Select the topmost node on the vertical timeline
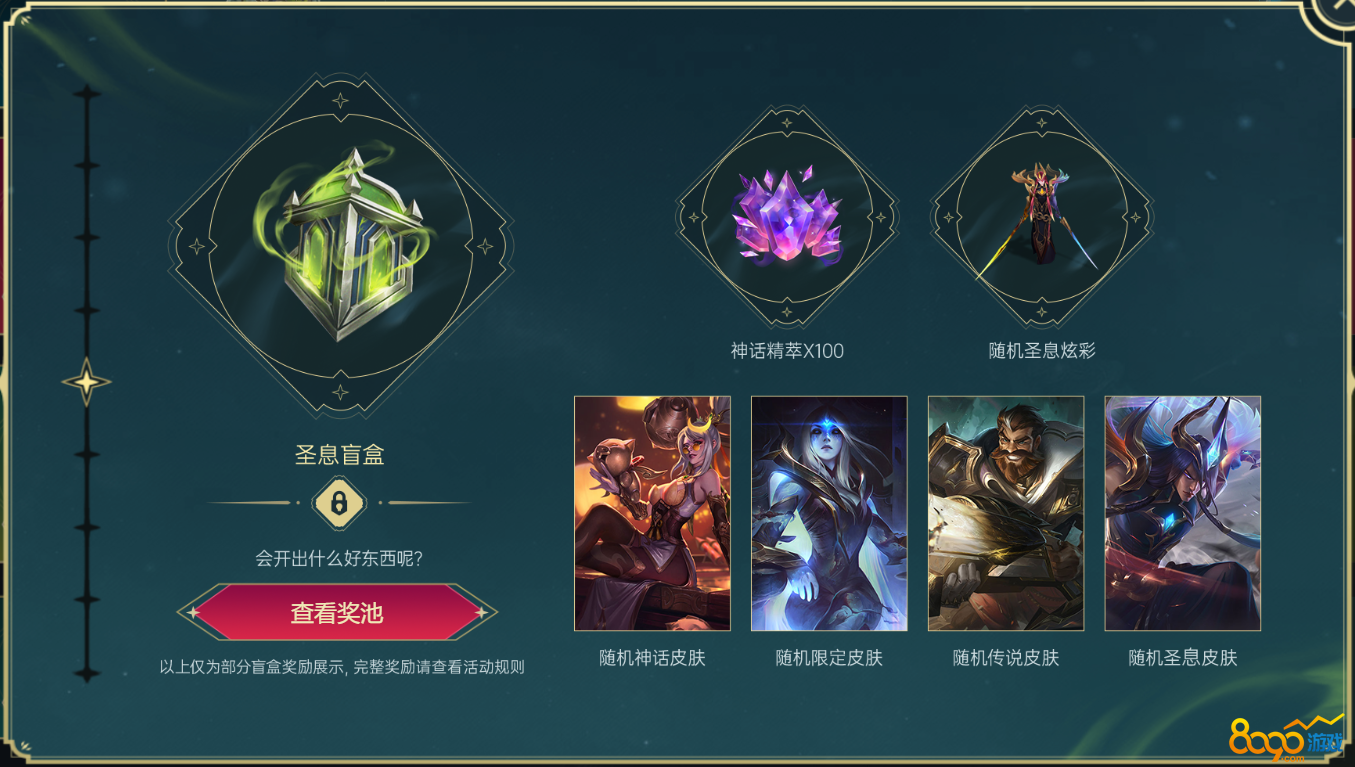The height and width of the screenshot is (767, 1355). click(88, 94)
